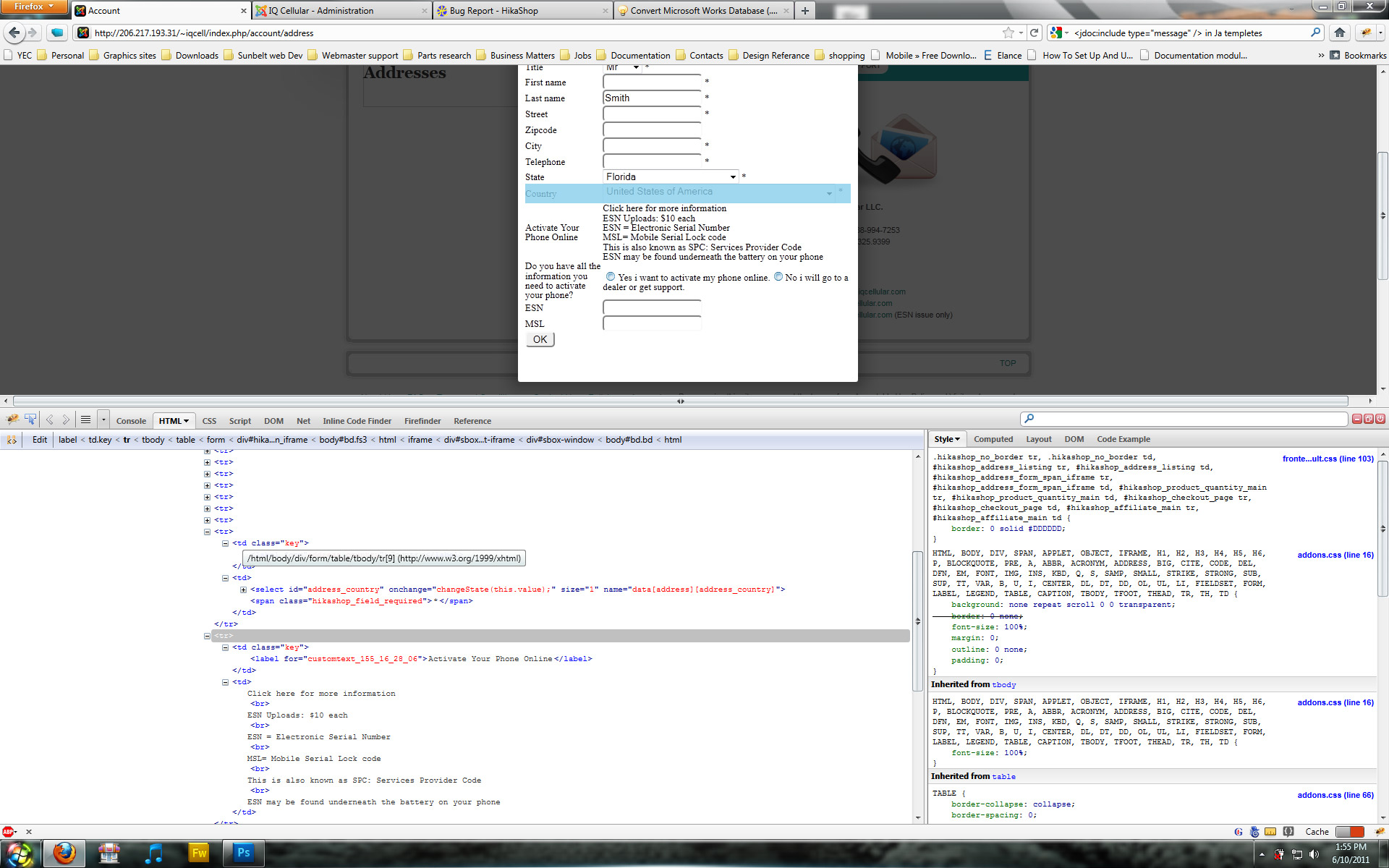Open Photoshop from the taskbar
Screen dimensions: 1389x868
(243, 853)
